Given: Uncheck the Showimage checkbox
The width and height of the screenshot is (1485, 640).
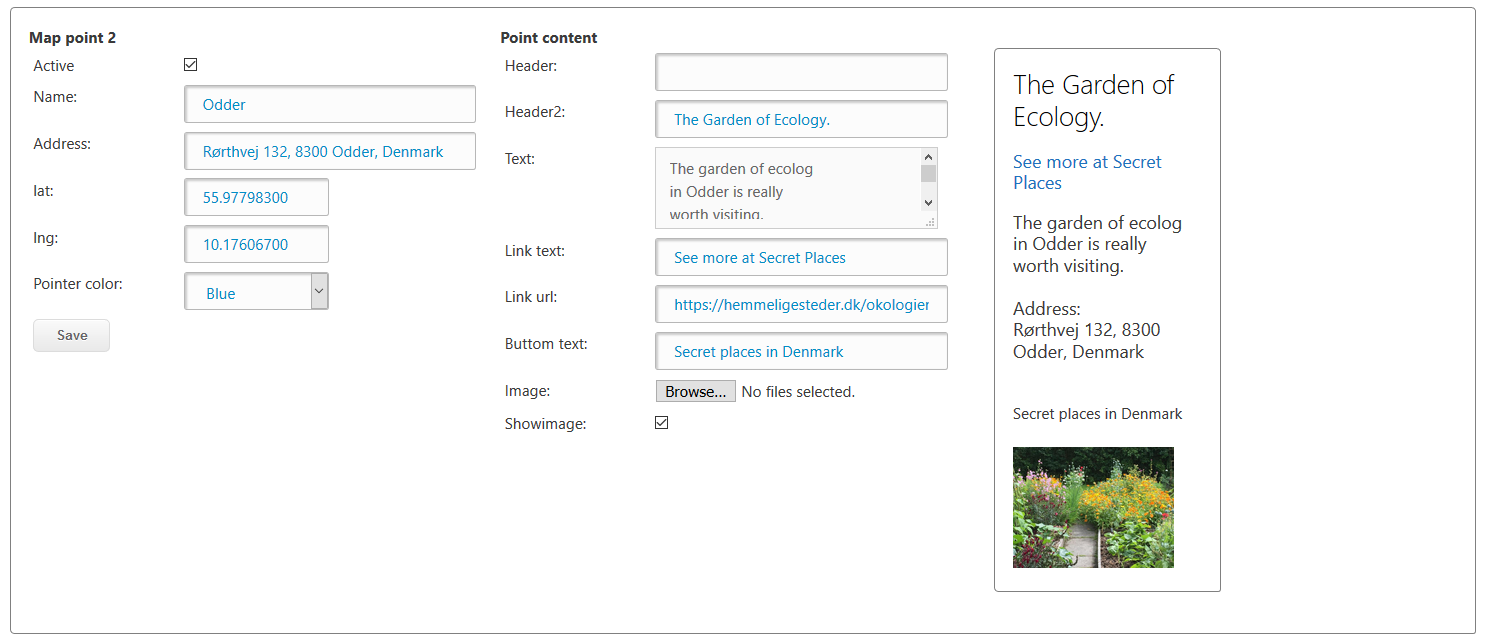Looking at the screenshot, I should [662, 423].
